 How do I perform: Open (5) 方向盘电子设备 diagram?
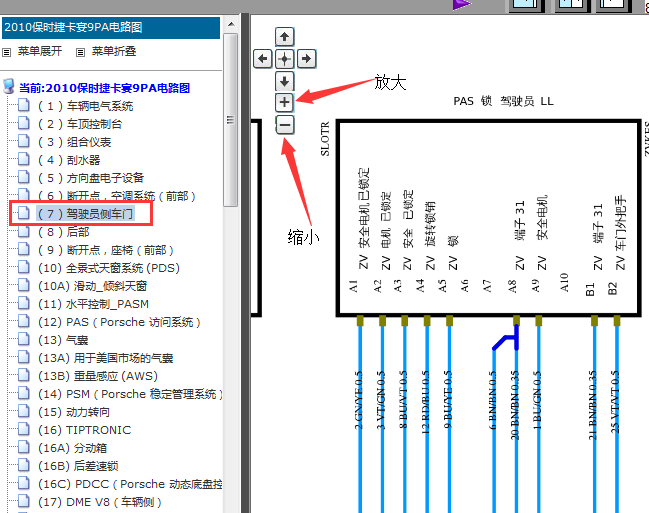coord(91,178)
